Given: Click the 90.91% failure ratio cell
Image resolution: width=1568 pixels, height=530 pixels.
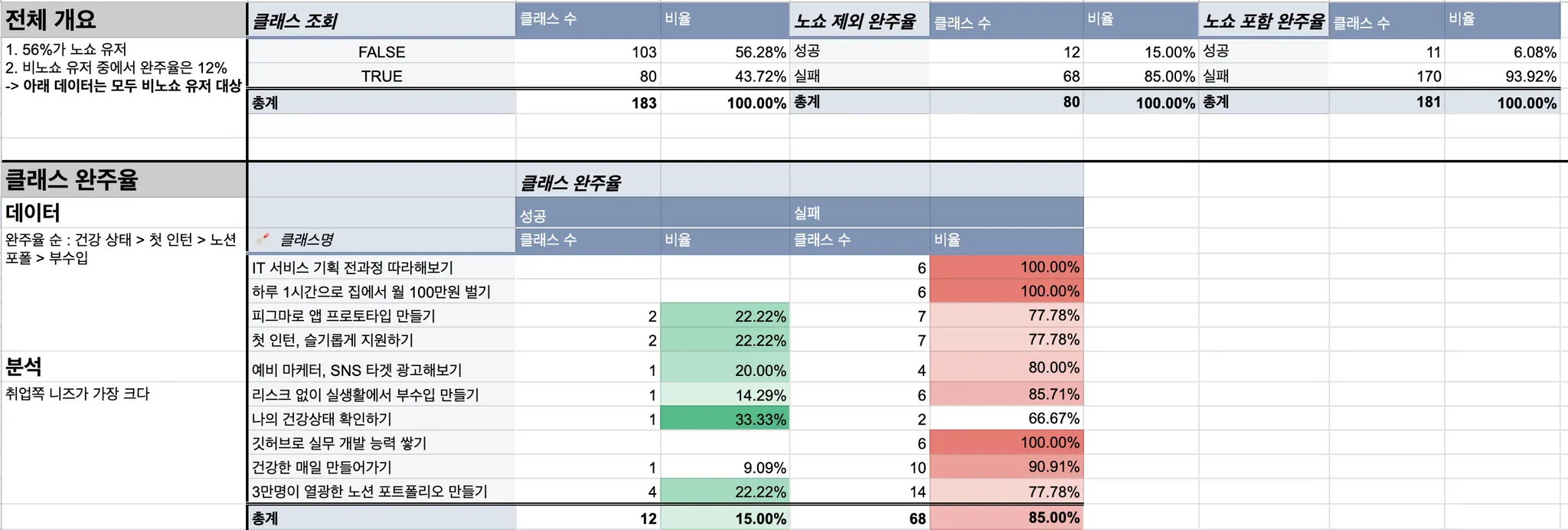Looking at the screenshot, I should point(1007,466).
